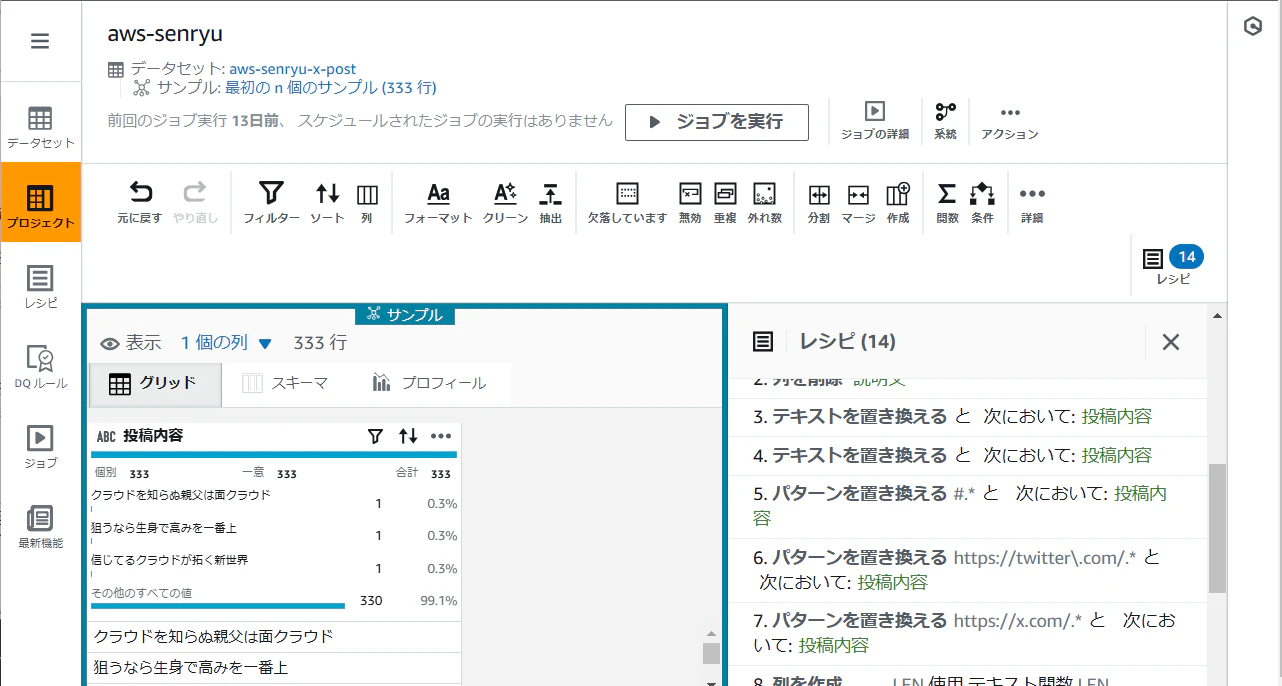Select プロジェクト in sidebar
Screen dimensions: 1282x686
tap(40, 203)
